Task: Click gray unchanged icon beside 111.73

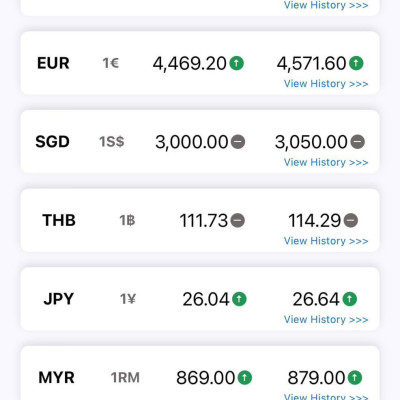Action: tap(238, 220)
